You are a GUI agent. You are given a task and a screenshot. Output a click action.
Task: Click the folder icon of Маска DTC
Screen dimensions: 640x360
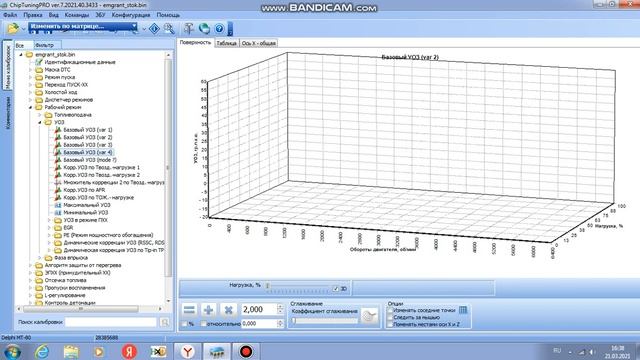tap(39, 70)
